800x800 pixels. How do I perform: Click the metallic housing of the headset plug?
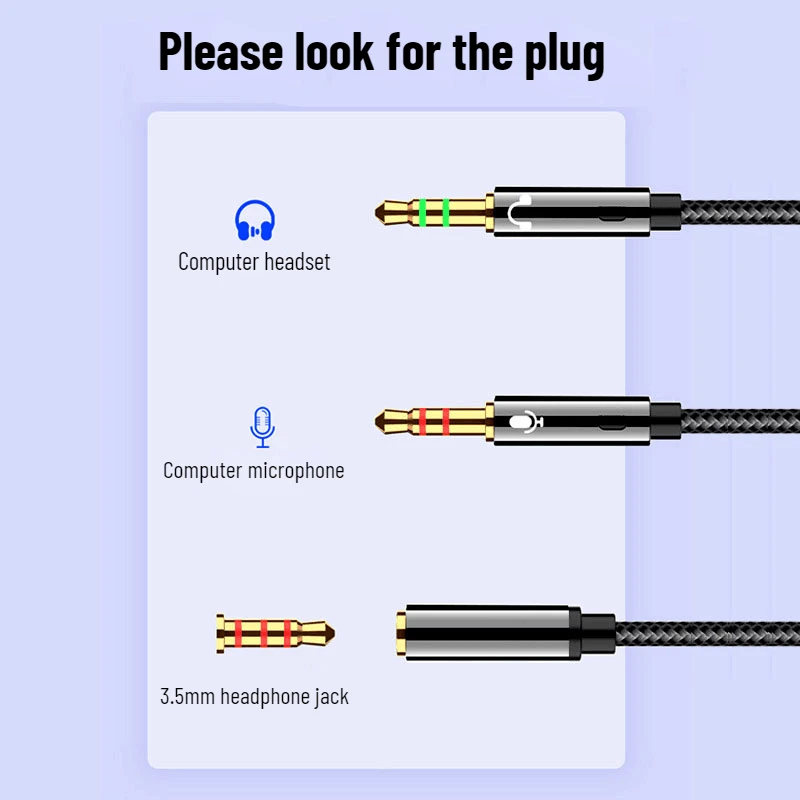tap(572, 212)
